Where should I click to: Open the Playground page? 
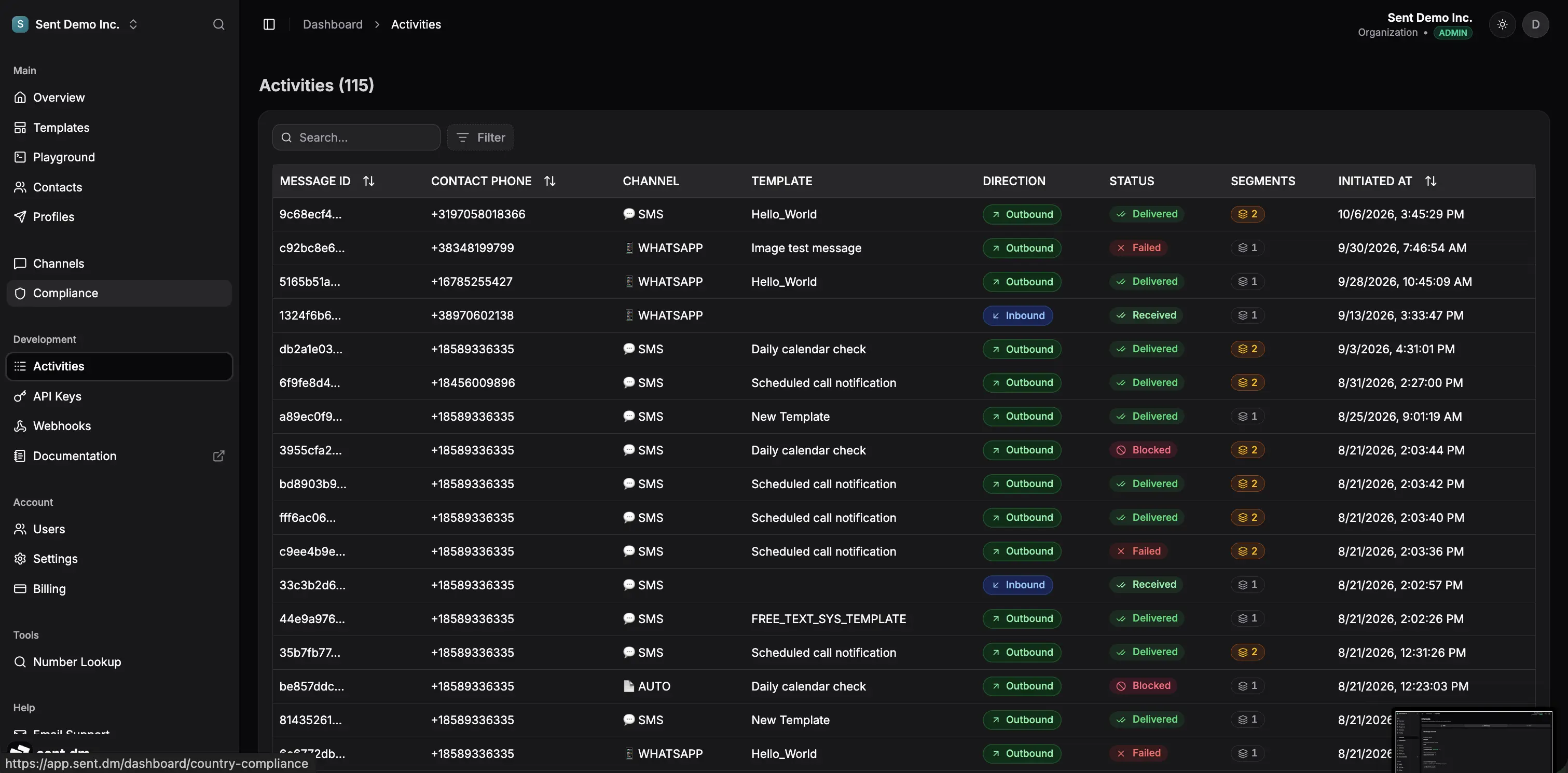pos(119,157)
